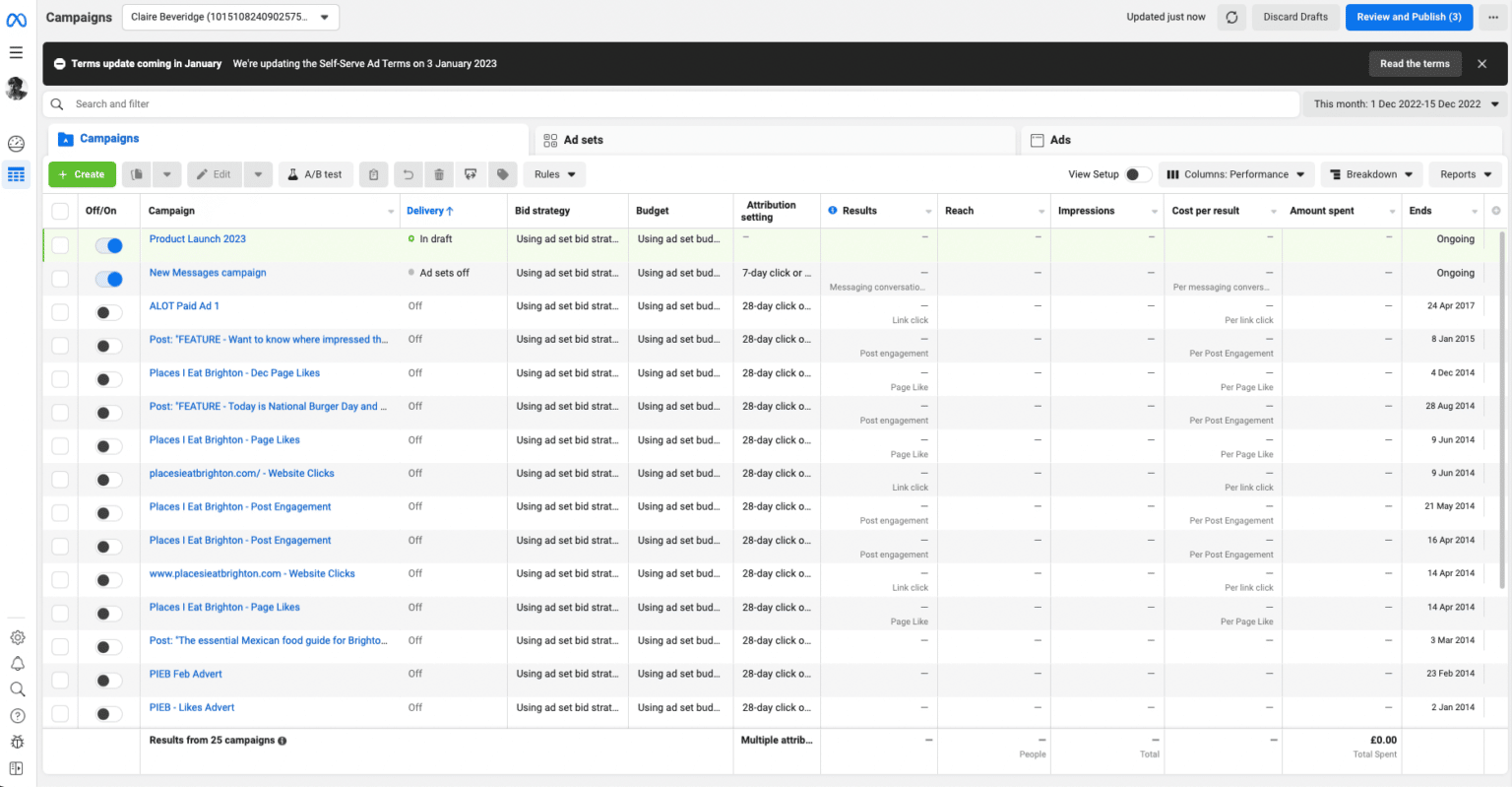Viewport: 1512px width, 787px height.
Task: Report a bug via the bug icon
Action: tap(17, 742)
